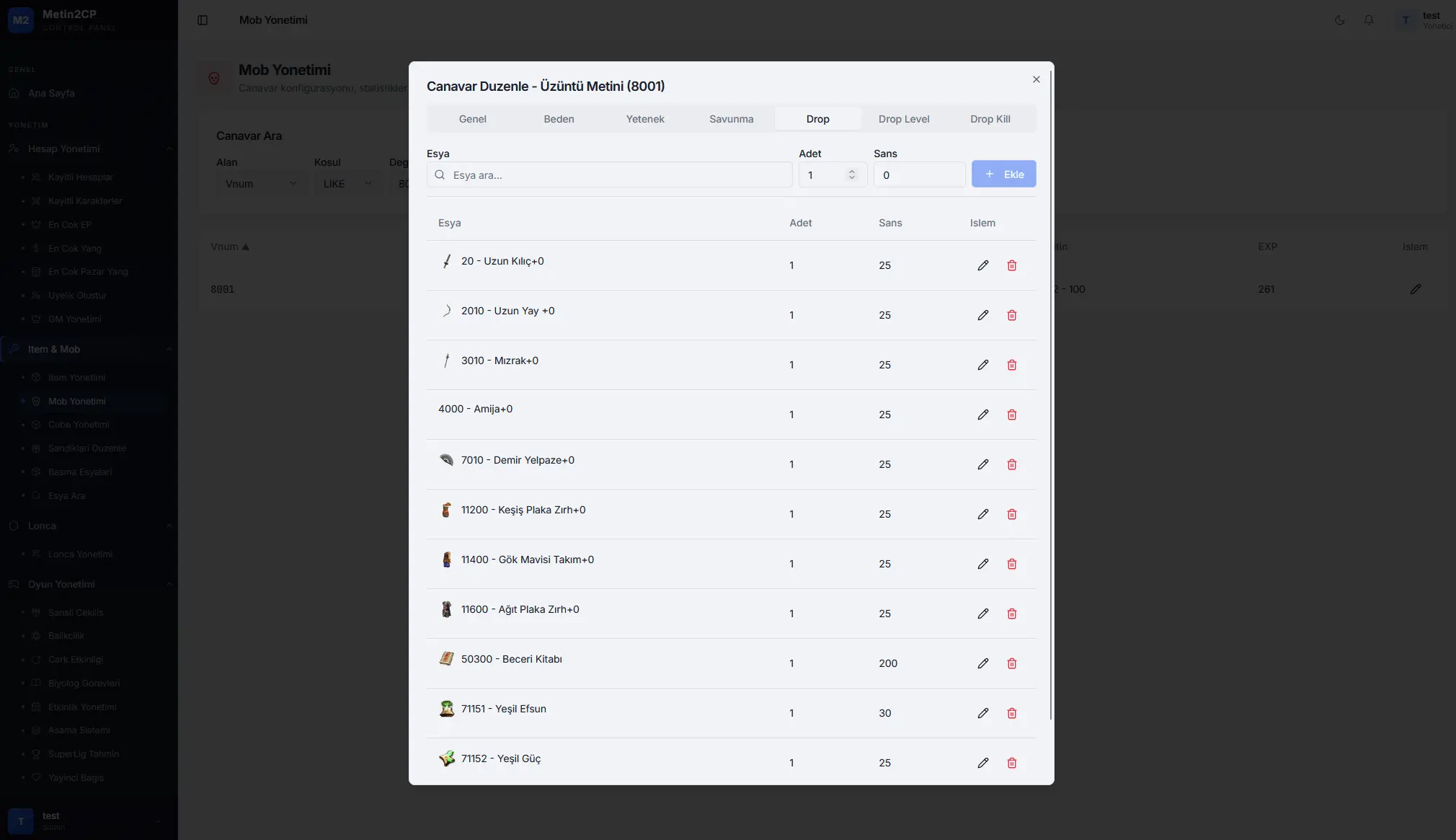
Task: Edit mob 8001 in background table
Action: (1415, 289)
